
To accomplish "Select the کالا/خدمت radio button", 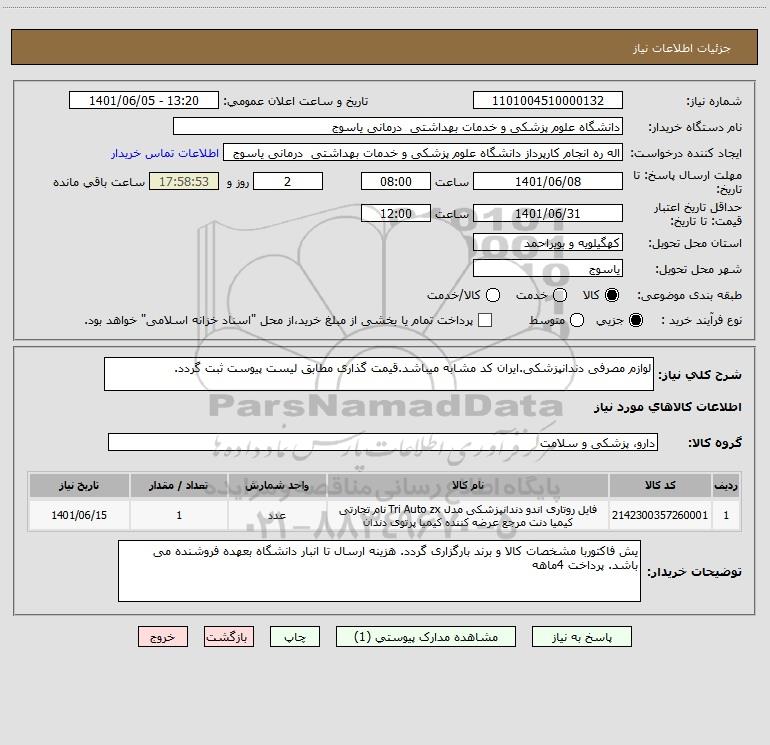I will pyautogui.click(x=493, y=295).
